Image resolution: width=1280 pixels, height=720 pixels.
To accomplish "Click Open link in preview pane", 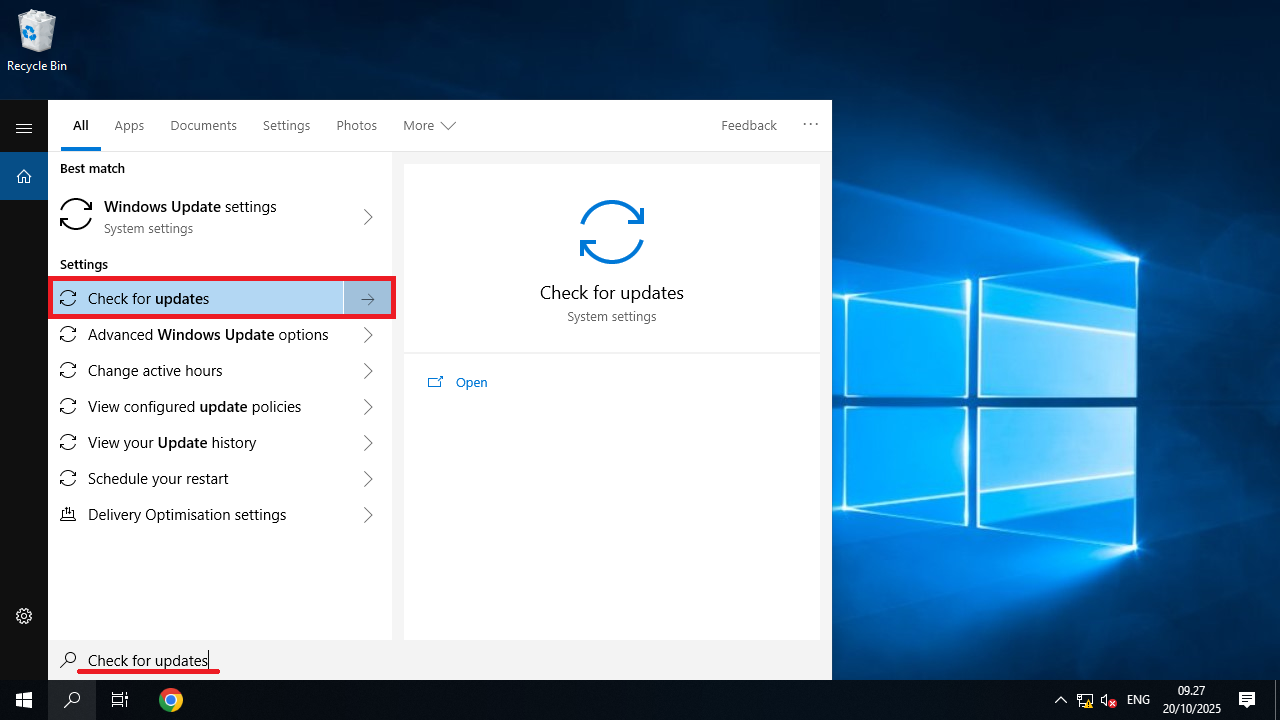I will pyautogui.click(x=471, y=383).
